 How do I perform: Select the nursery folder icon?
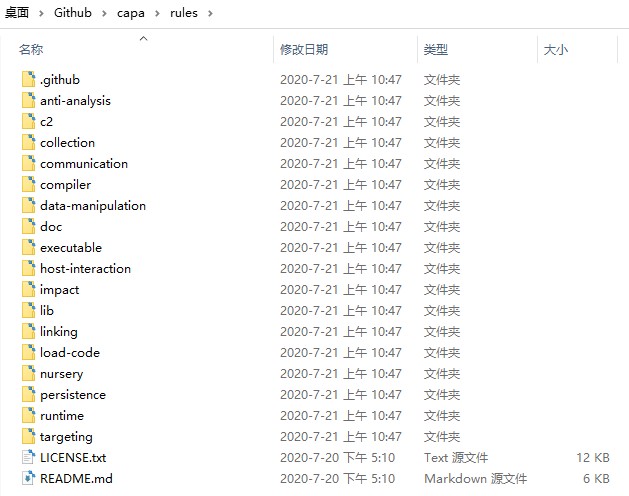point(28,373)
